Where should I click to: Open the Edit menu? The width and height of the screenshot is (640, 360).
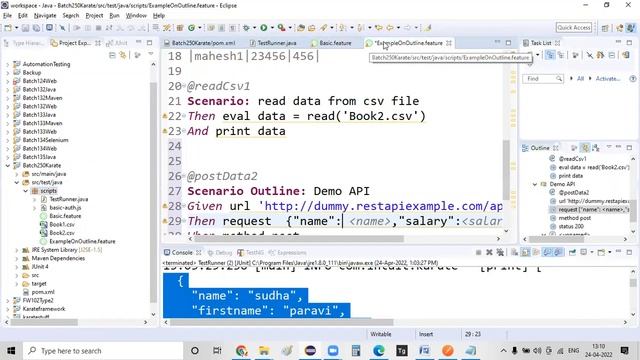click(22, 16)
